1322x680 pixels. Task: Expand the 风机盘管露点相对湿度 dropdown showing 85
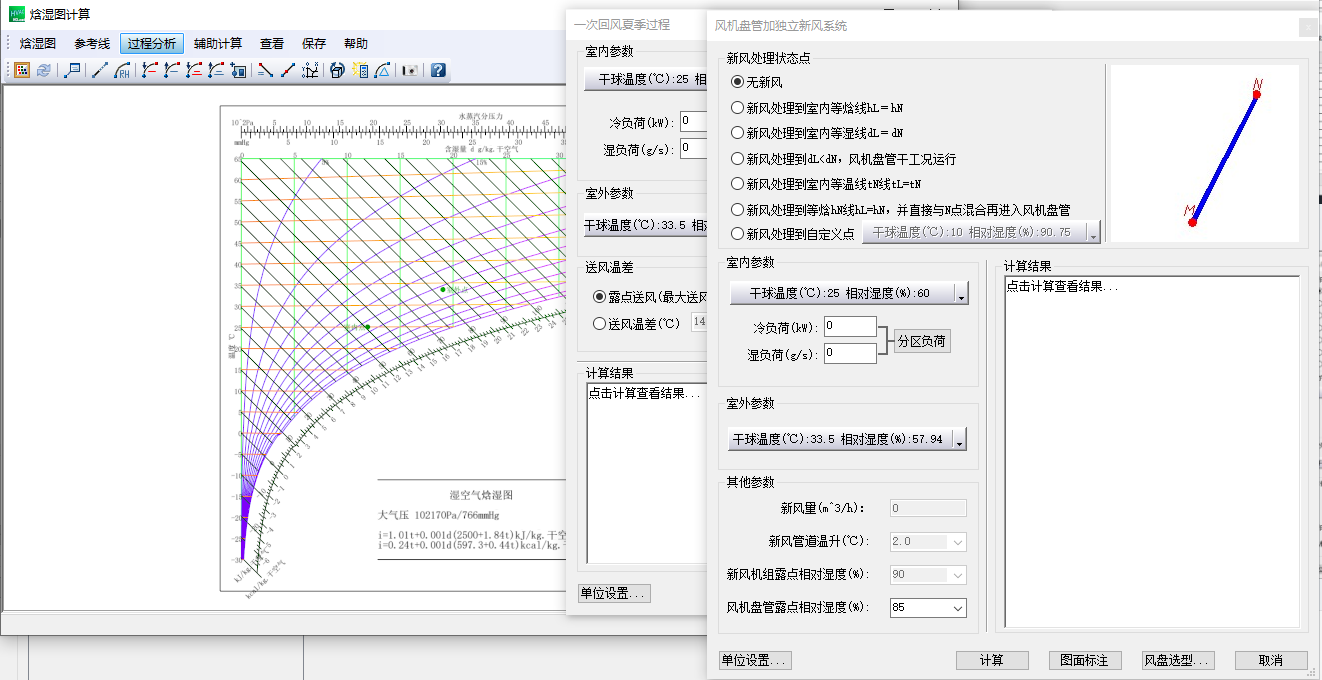[x=958, y=608]
